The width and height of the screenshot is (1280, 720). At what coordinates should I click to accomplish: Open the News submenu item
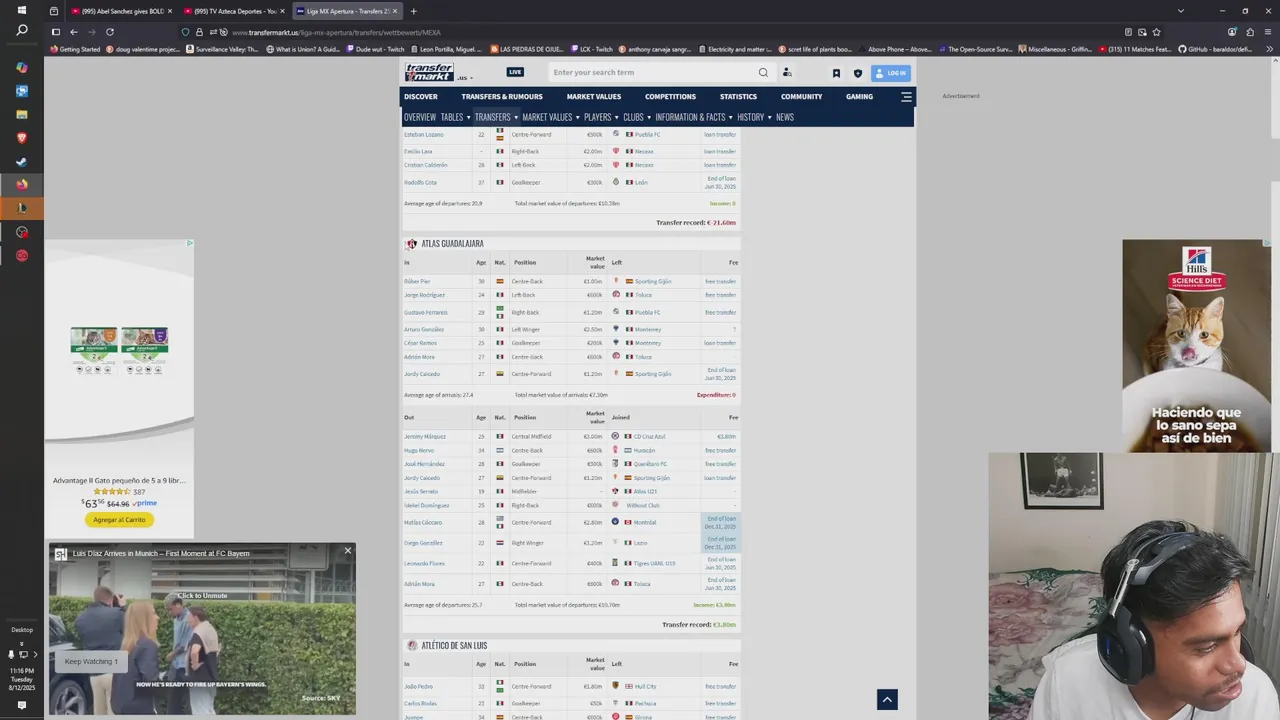point(785,117)
